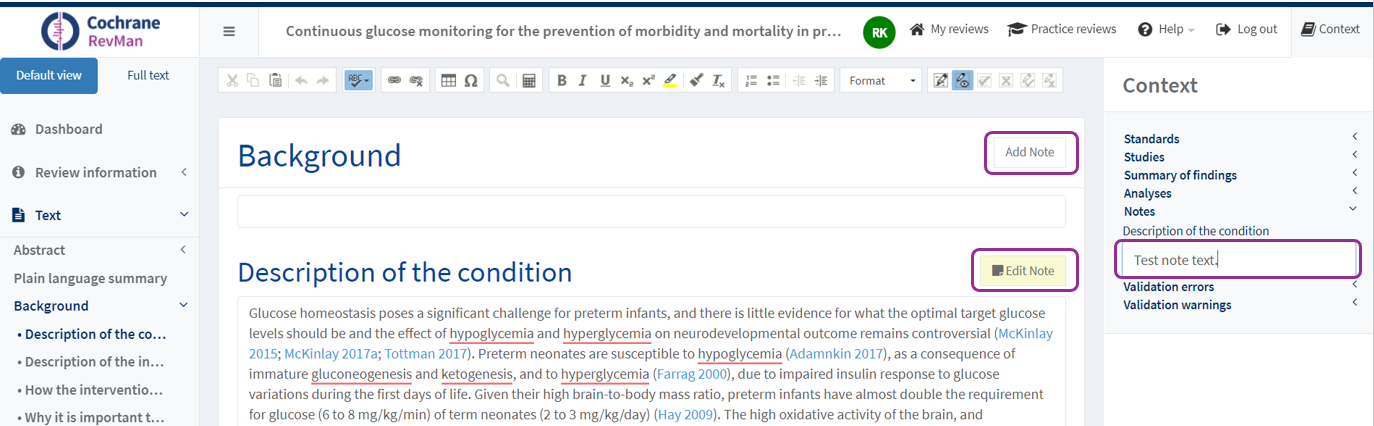
Task: Switch to the Full text tab
Action: click(148, 76)
